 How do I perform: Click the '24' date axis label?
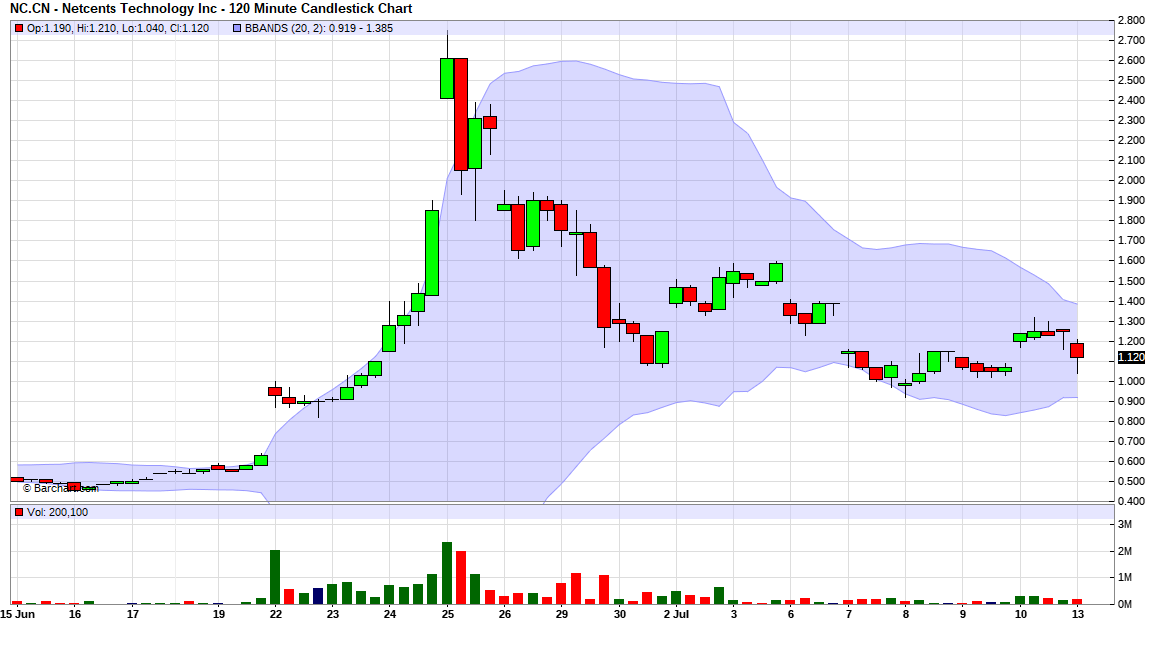389,614
